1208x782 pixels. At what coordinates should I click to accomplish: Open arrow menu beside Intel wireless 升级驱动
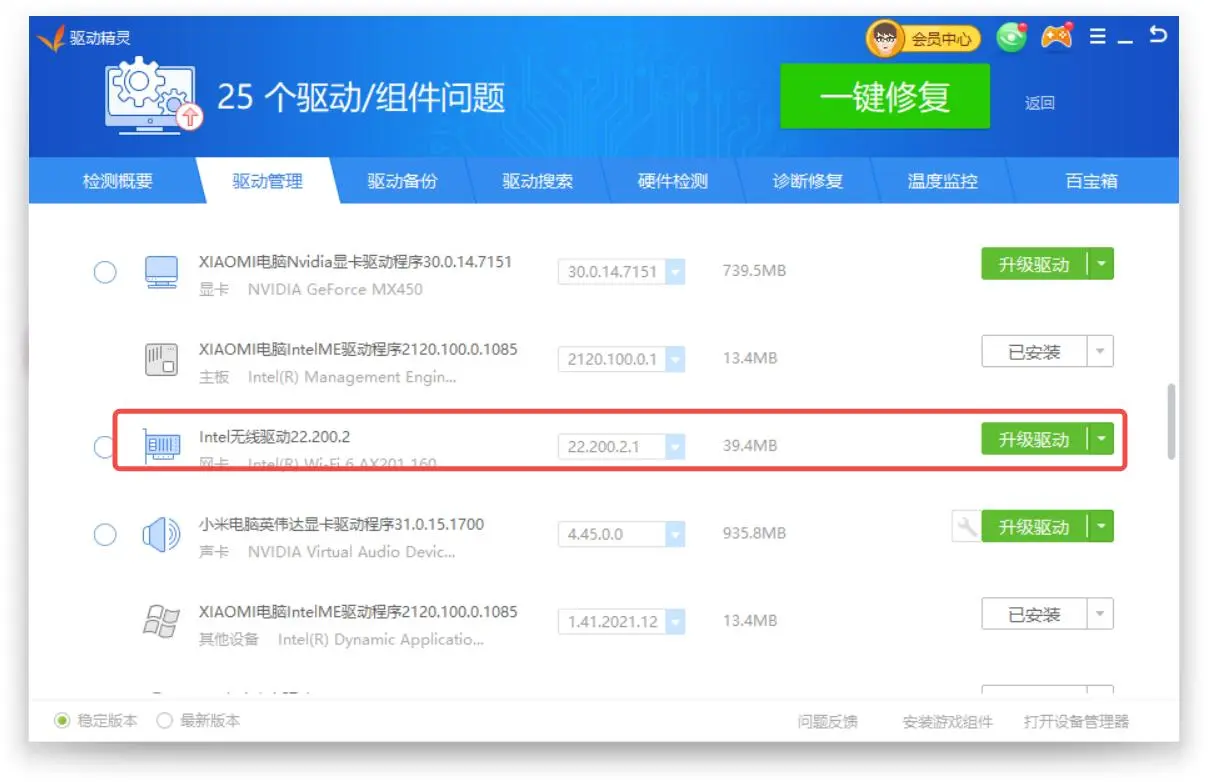click(1100, 439)
